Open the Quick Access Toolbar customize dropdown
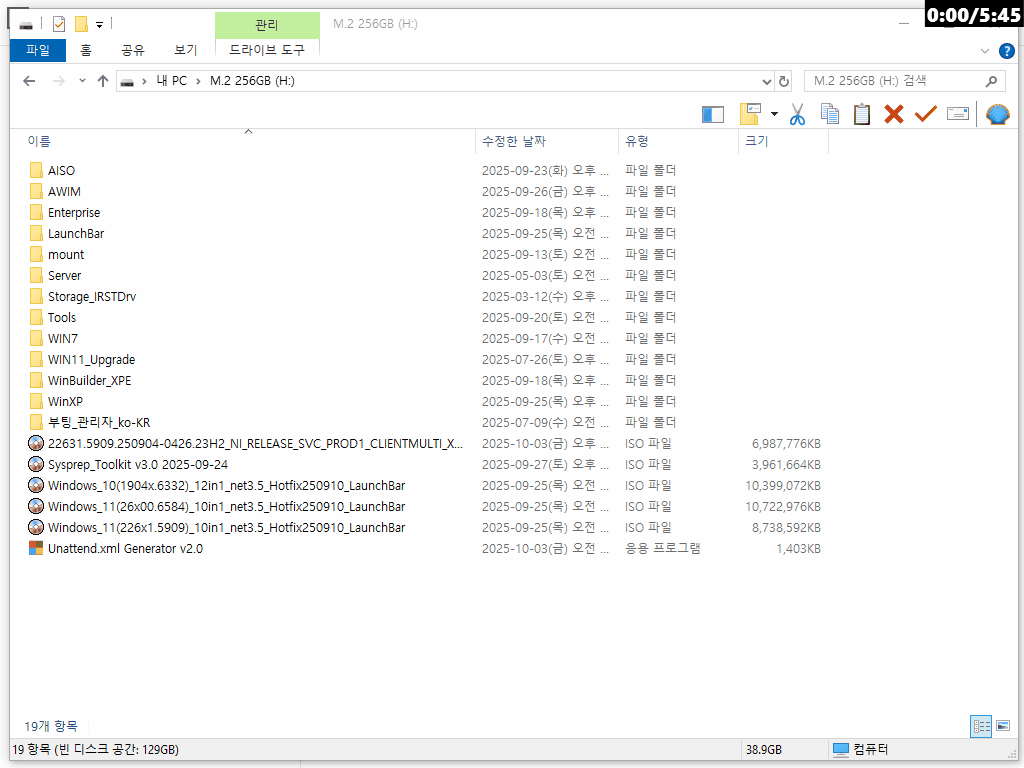1024x768 pixels. pos(99,25)
